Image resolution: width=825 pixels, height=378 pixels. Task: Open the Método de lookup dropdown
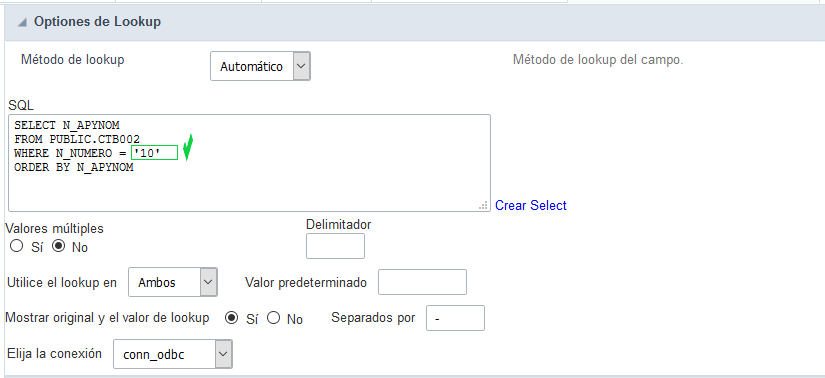pos(260,66)
